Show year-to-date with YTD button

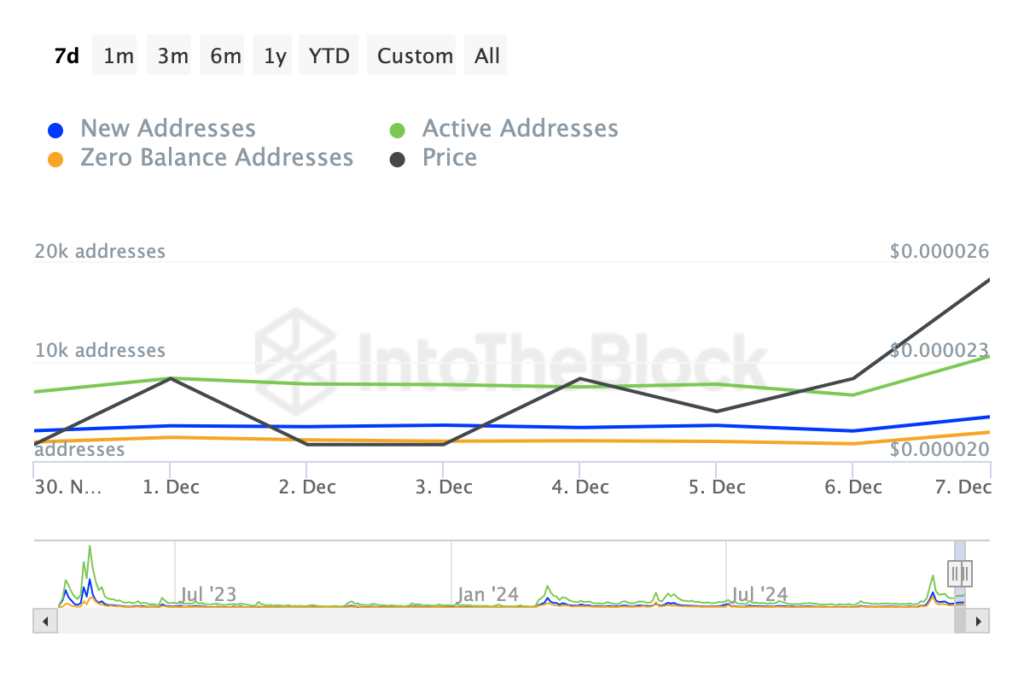329,56
